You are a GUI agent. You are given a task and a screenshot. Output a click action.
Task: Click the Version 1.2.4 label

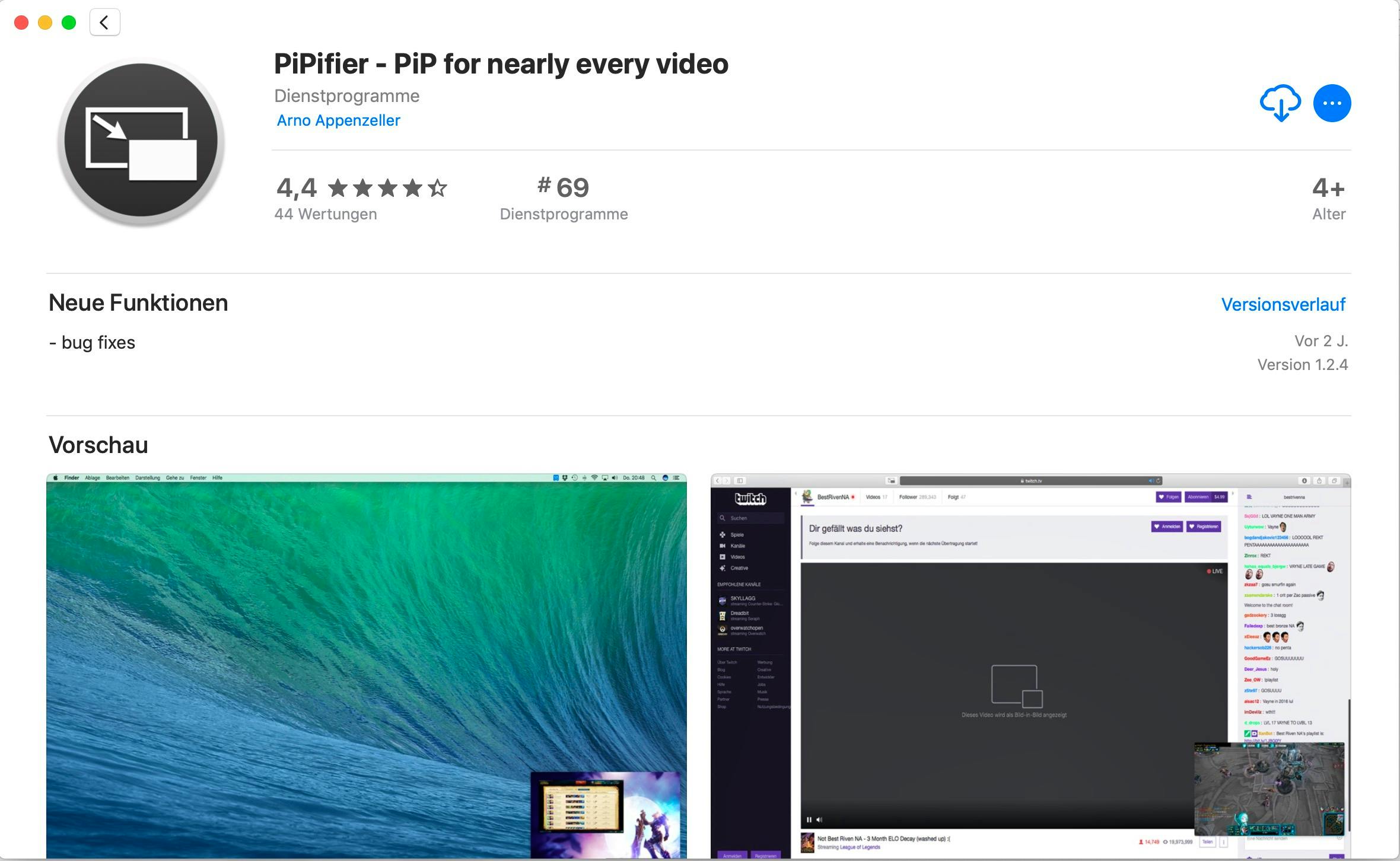(1302, 365)
